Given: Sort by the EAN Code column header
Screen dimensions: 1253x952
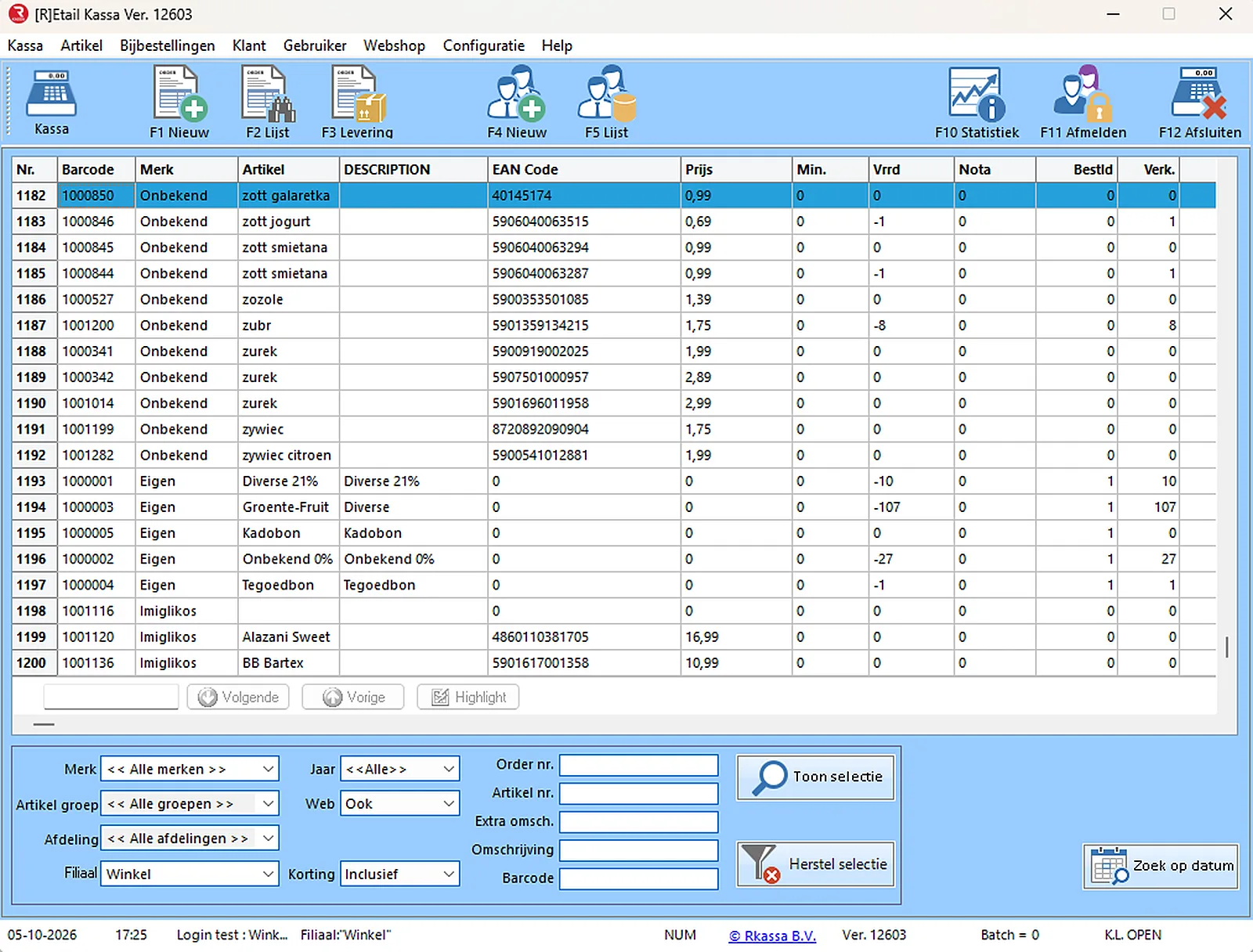Looking at the screenshot, I should [584, 169].
